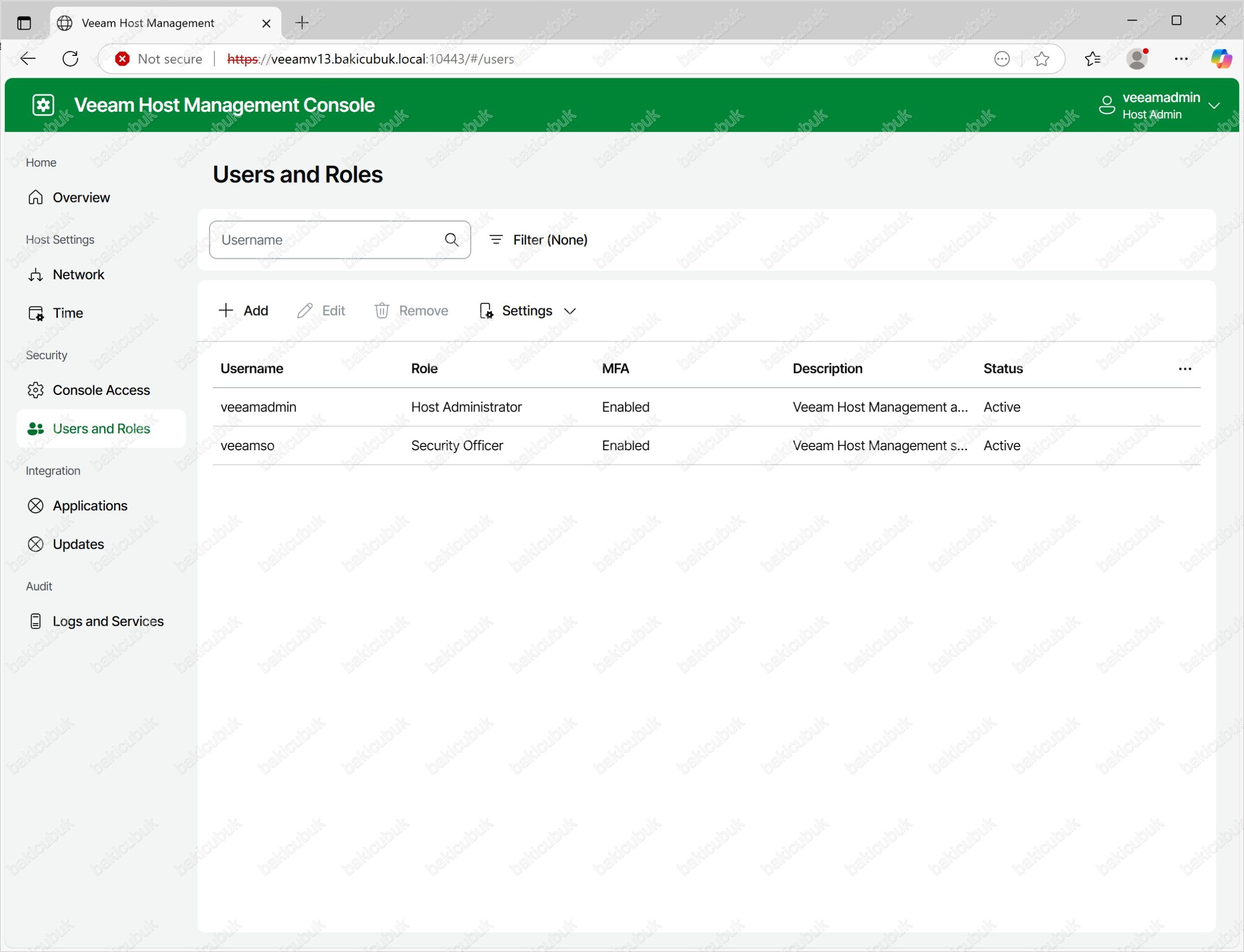
Task: Click the Host Admin role label
Action: coord(1152,115)
